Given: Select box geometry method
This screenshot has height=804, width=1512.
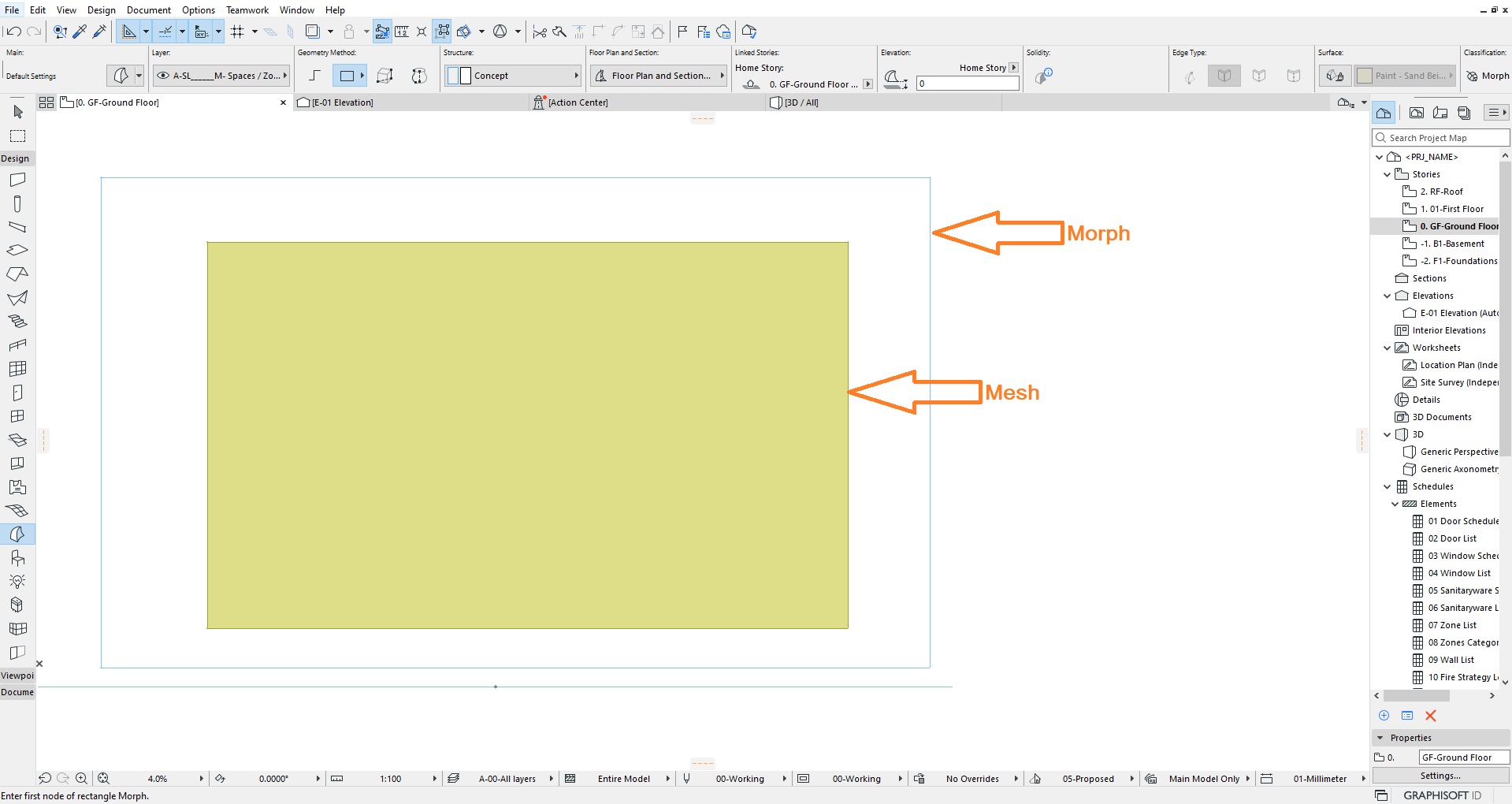Looking at the screenshot, I should [385, 76].
